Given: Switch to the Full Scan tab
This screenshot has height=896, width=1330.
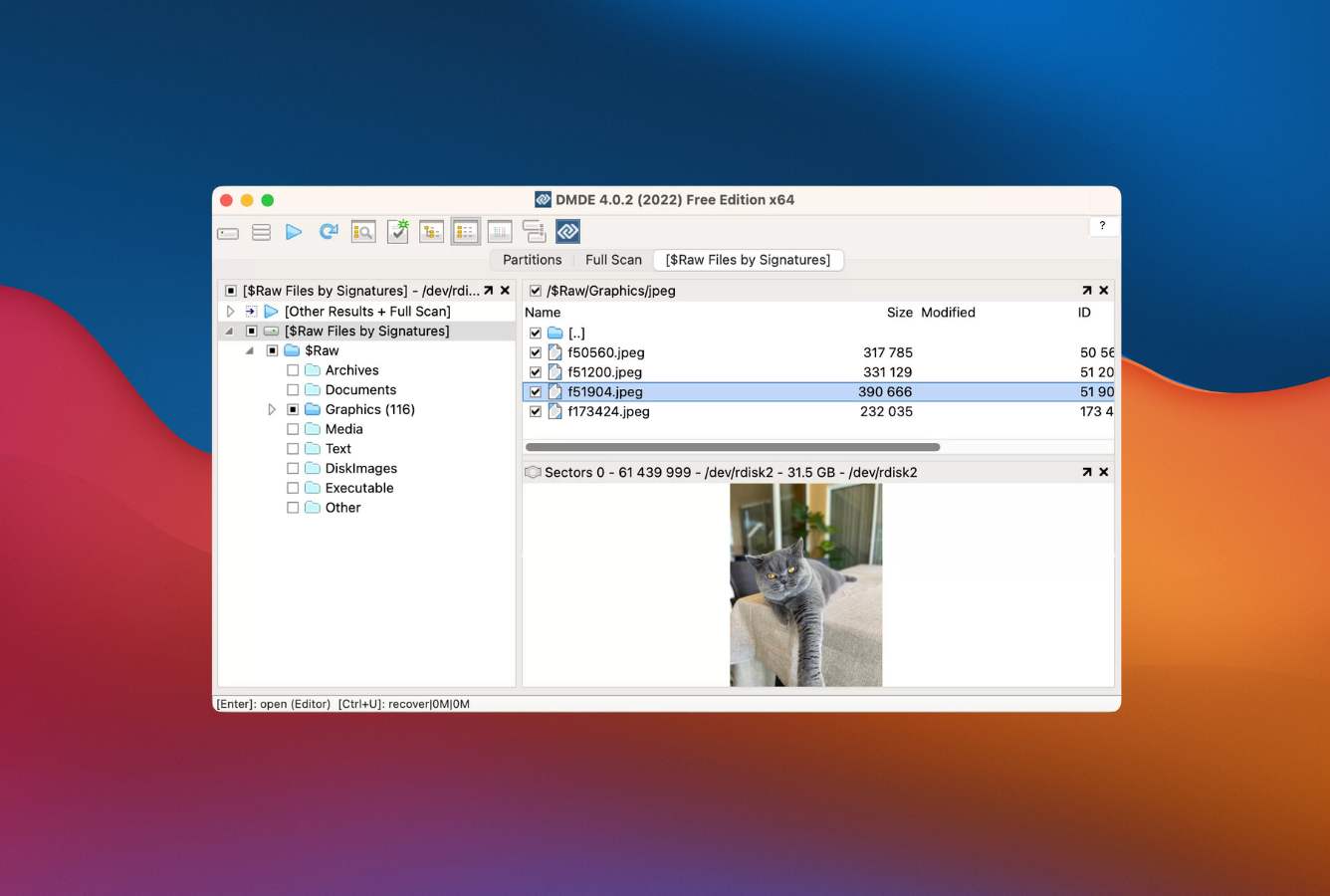Looking at the screenshot, I should point(613,260).
